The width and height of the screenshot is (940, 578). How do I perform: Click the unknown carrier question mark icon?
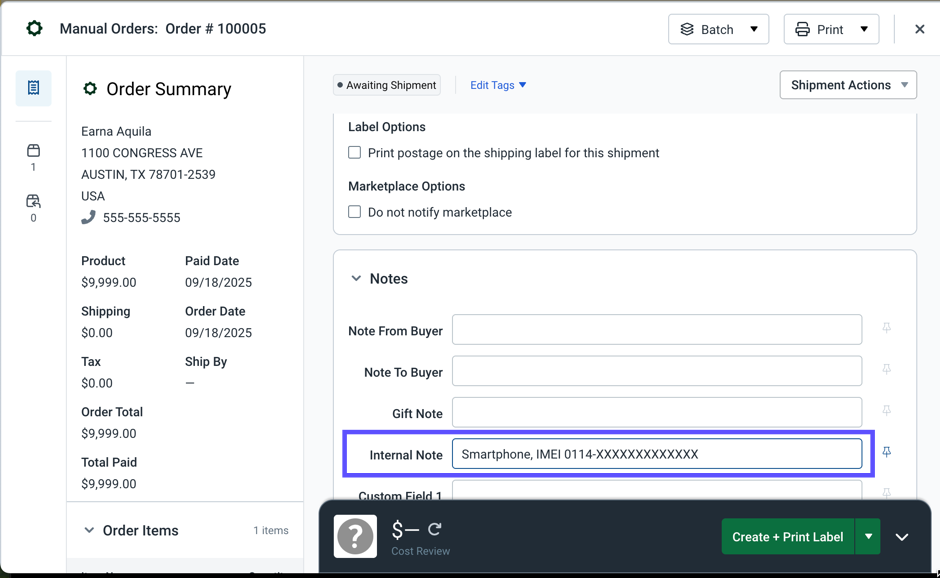click(x=355, y=536)
